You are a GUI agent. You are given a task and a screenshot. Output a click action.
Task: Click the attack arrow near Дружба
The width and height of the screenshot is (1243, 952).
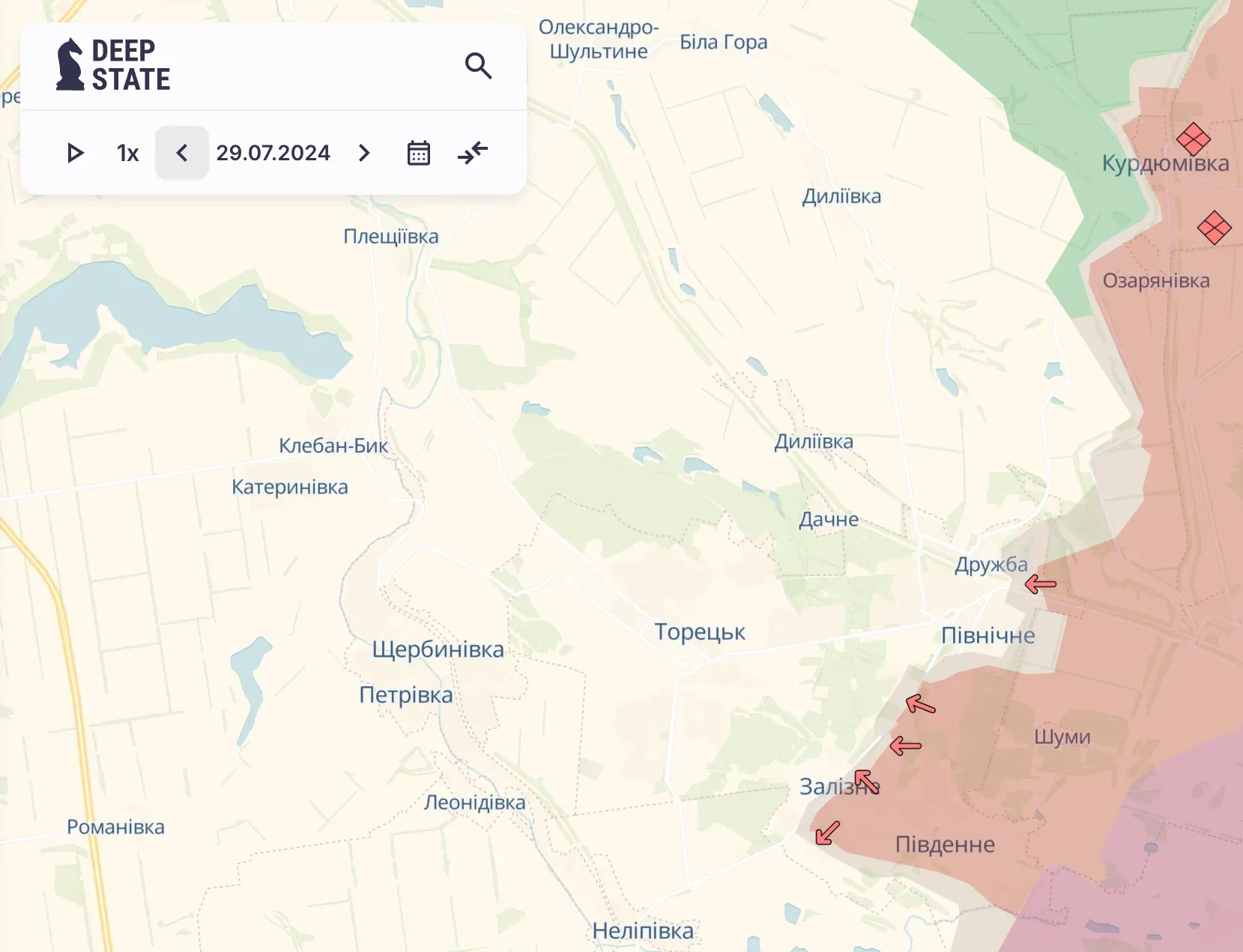tap(1040, 583)
